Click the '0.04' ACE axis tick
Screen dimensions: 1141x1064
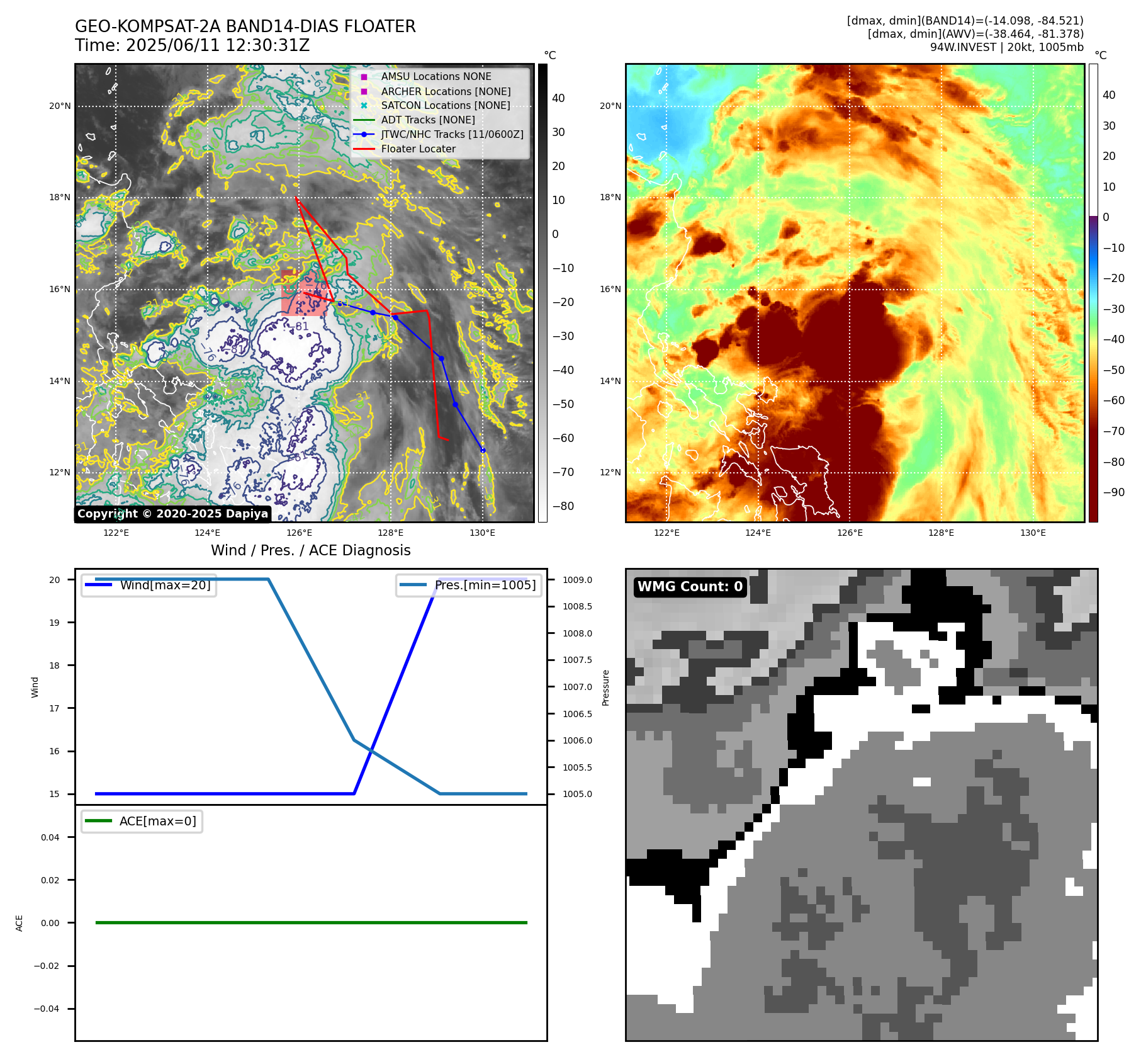click(50, 837)
